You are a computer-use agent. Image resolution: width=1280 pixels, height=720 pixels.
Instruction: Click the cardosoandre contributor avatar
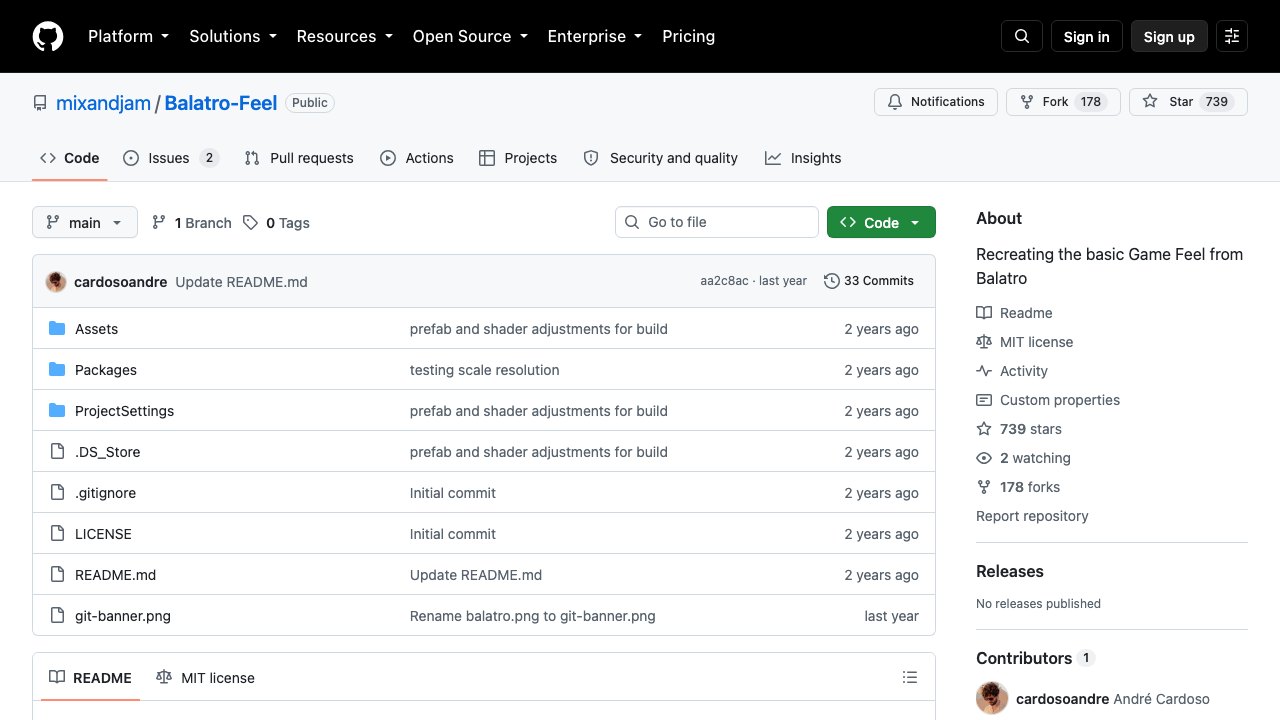pyautogui.click(x=992, y=698)
